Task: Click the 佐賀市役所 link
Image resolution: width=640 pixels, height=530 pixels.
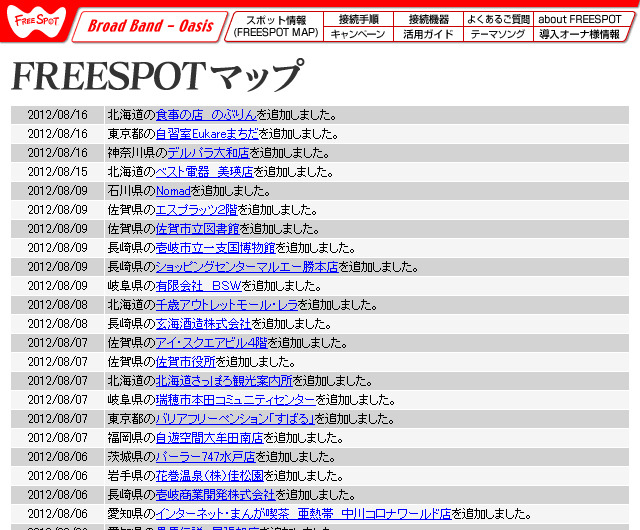Action: 185,362
